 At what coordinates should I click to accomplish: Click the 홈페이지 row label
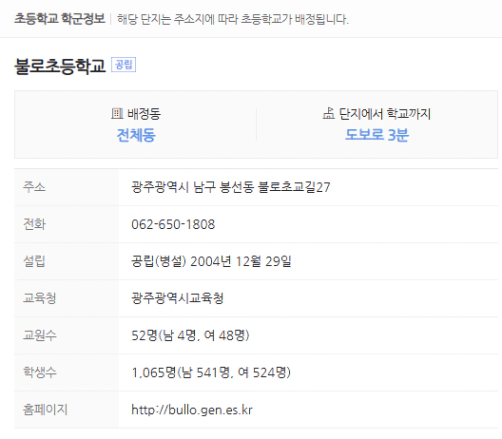45,410
